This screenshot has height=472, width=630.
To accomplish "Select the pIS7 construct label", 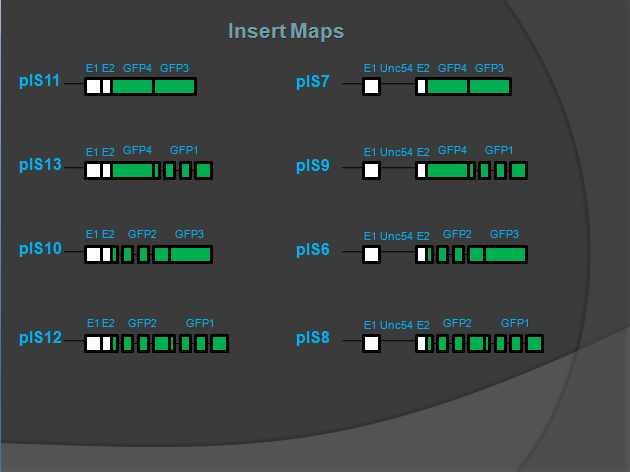I will click(313, 82).
